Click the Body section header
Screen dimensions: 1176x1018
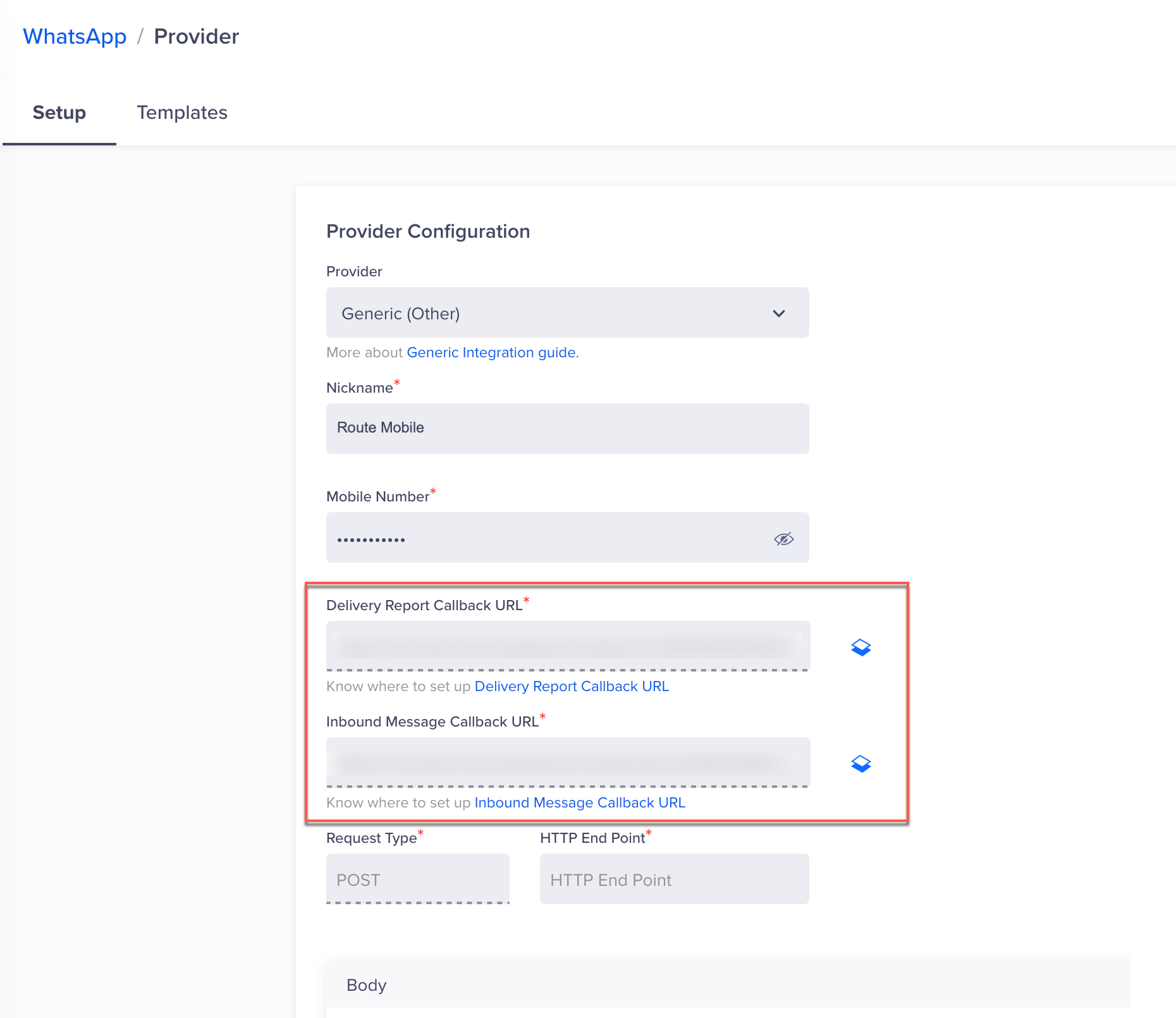tap(367, 985)
